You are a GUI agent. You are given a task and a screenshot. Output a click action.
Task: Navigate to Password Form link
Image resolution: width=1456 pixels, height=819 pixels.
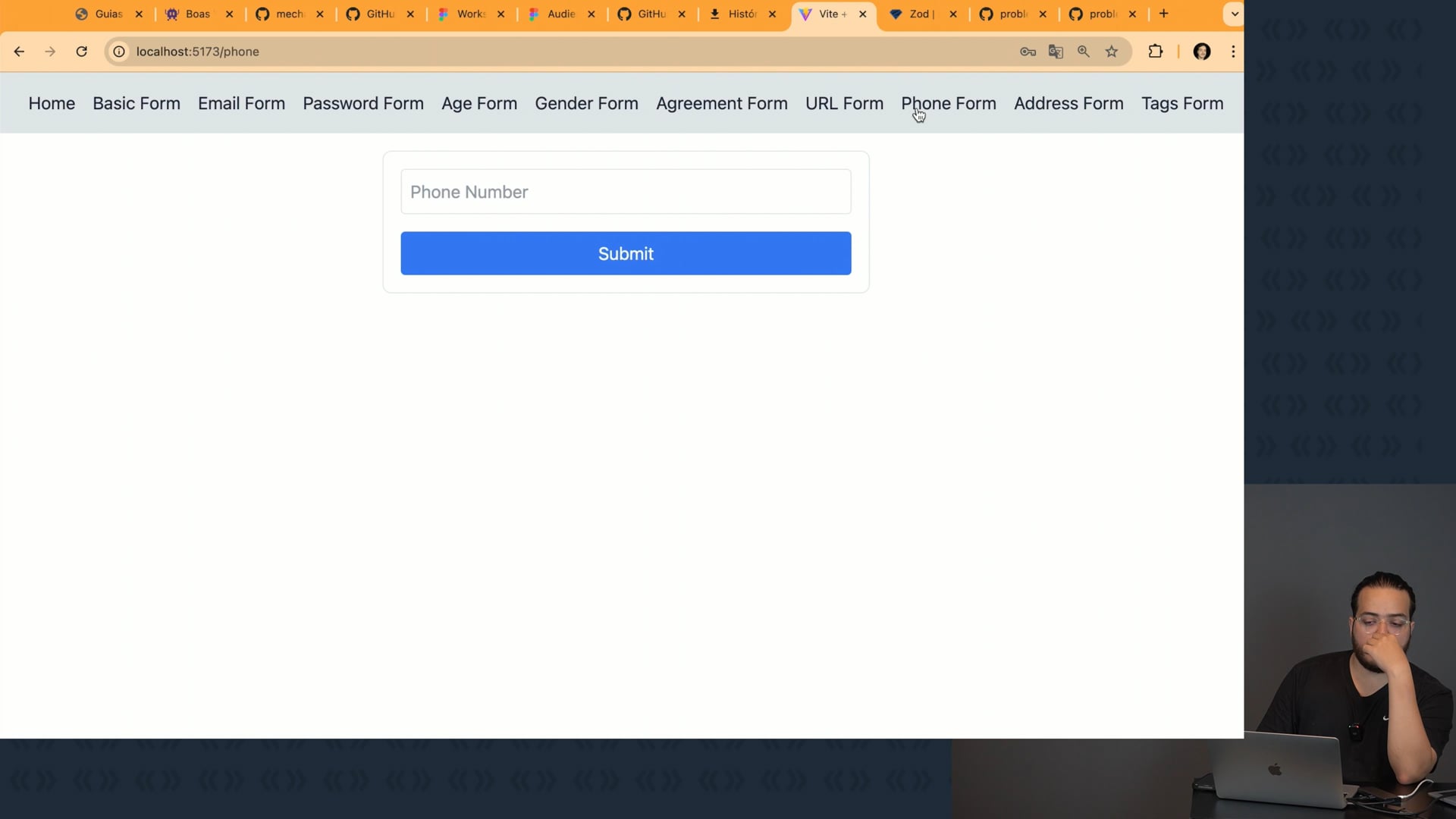pos(363,103)
